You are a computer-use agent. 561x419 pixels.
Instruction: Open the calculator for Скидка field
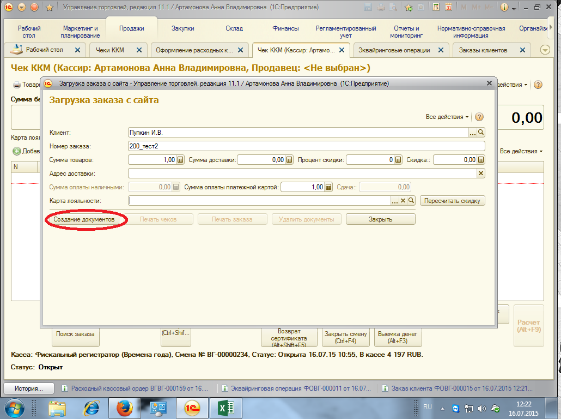481,160
